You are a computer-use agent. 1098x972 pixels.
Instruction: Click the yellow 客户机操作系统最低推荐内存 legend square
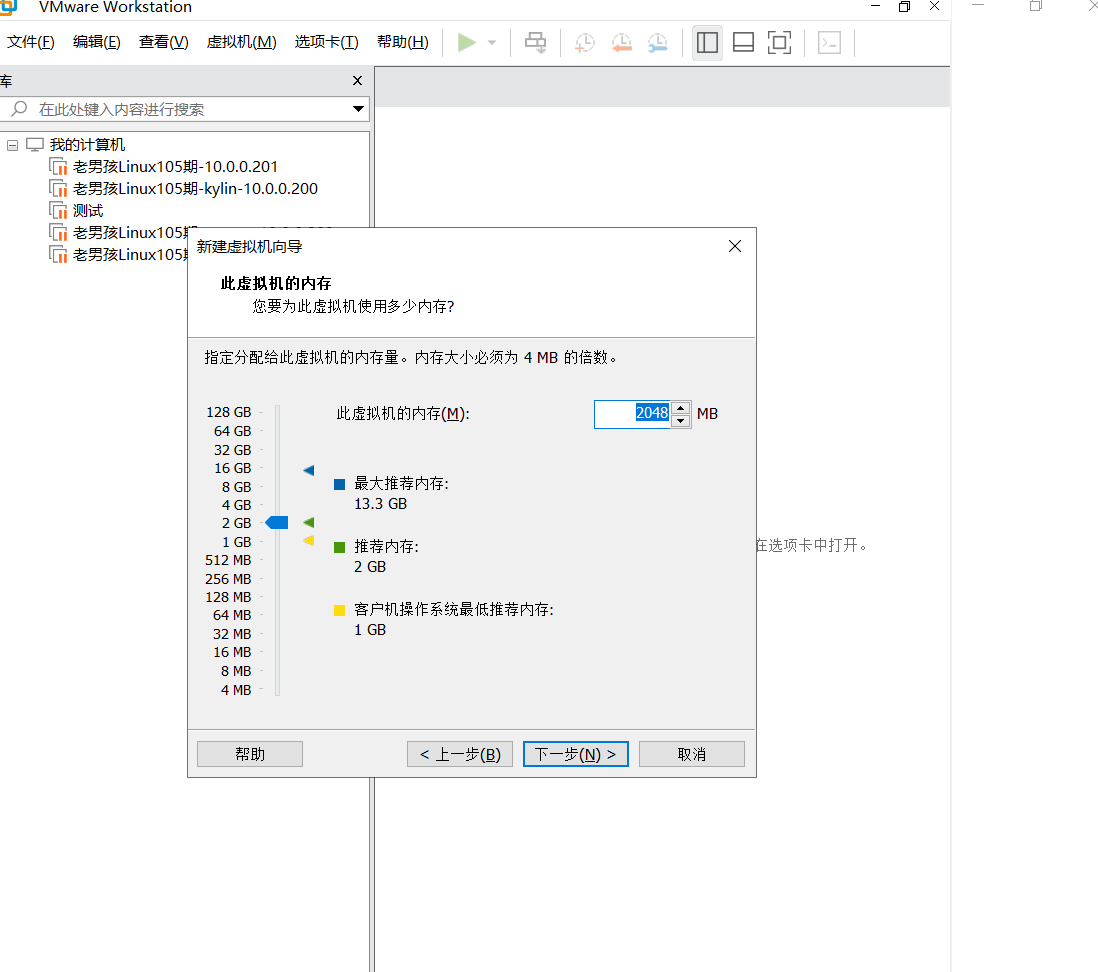(x=340, y=611)
